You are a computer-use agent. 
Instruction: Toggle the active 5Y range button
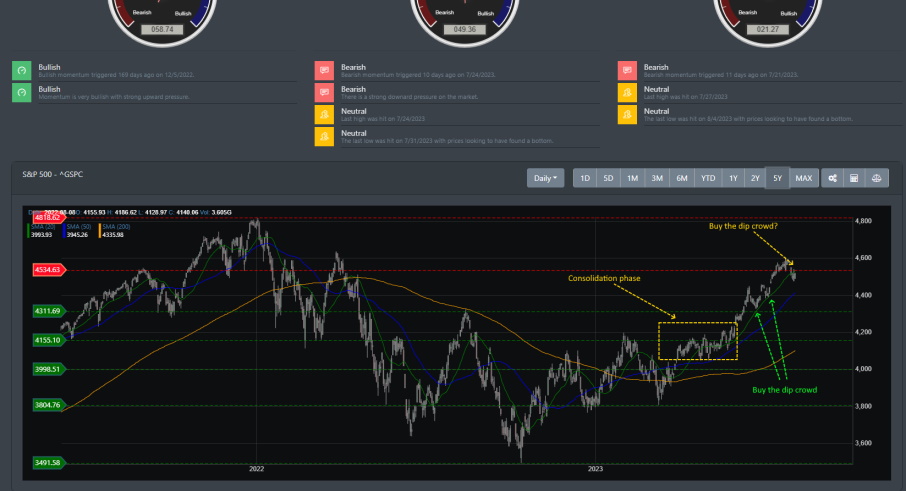[778, 178]
